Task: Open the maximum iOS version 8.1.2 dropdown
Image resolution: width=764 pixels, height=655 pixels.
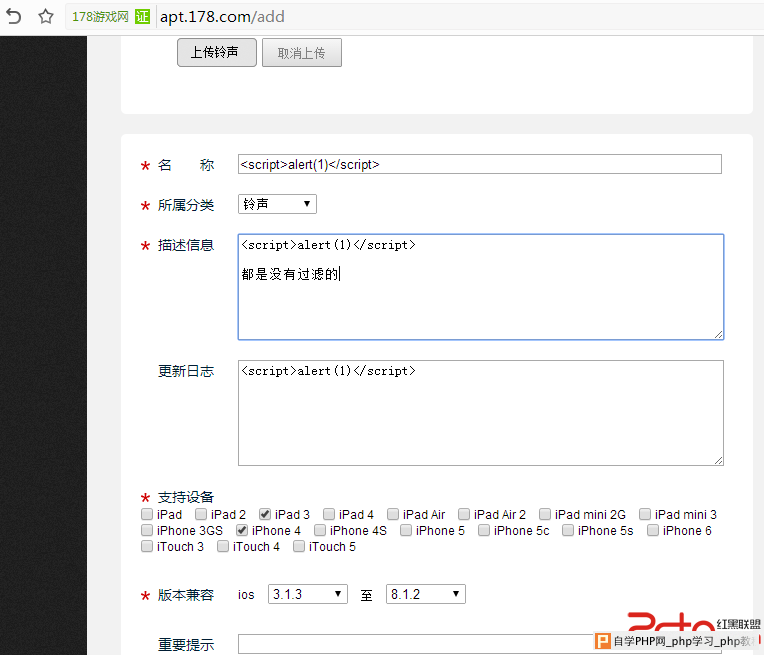Action: (425, 594)
